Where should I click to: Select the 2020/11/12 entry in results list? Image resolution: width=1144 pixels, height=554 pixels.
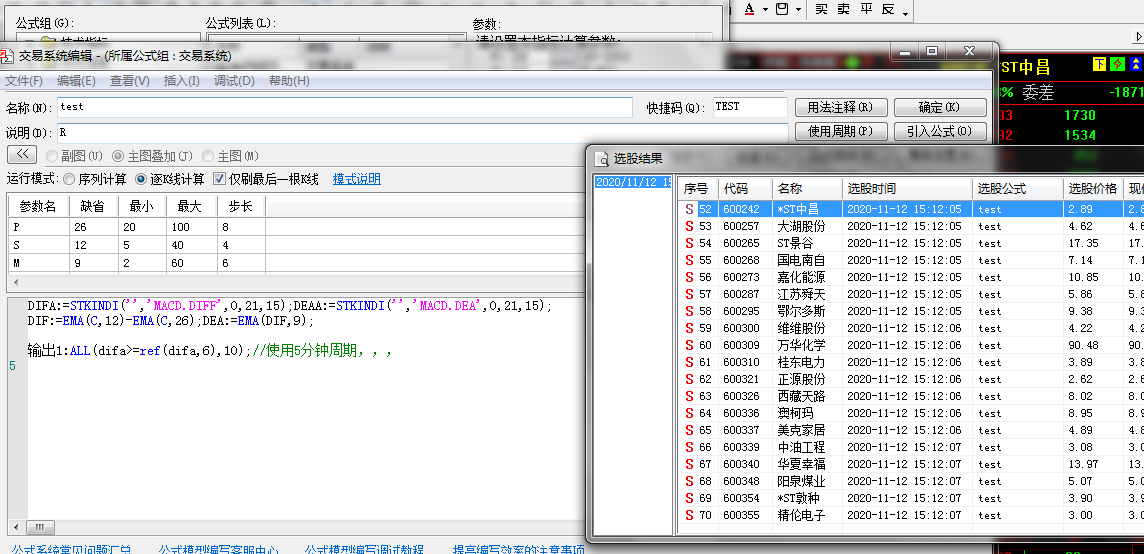point(633,182)
